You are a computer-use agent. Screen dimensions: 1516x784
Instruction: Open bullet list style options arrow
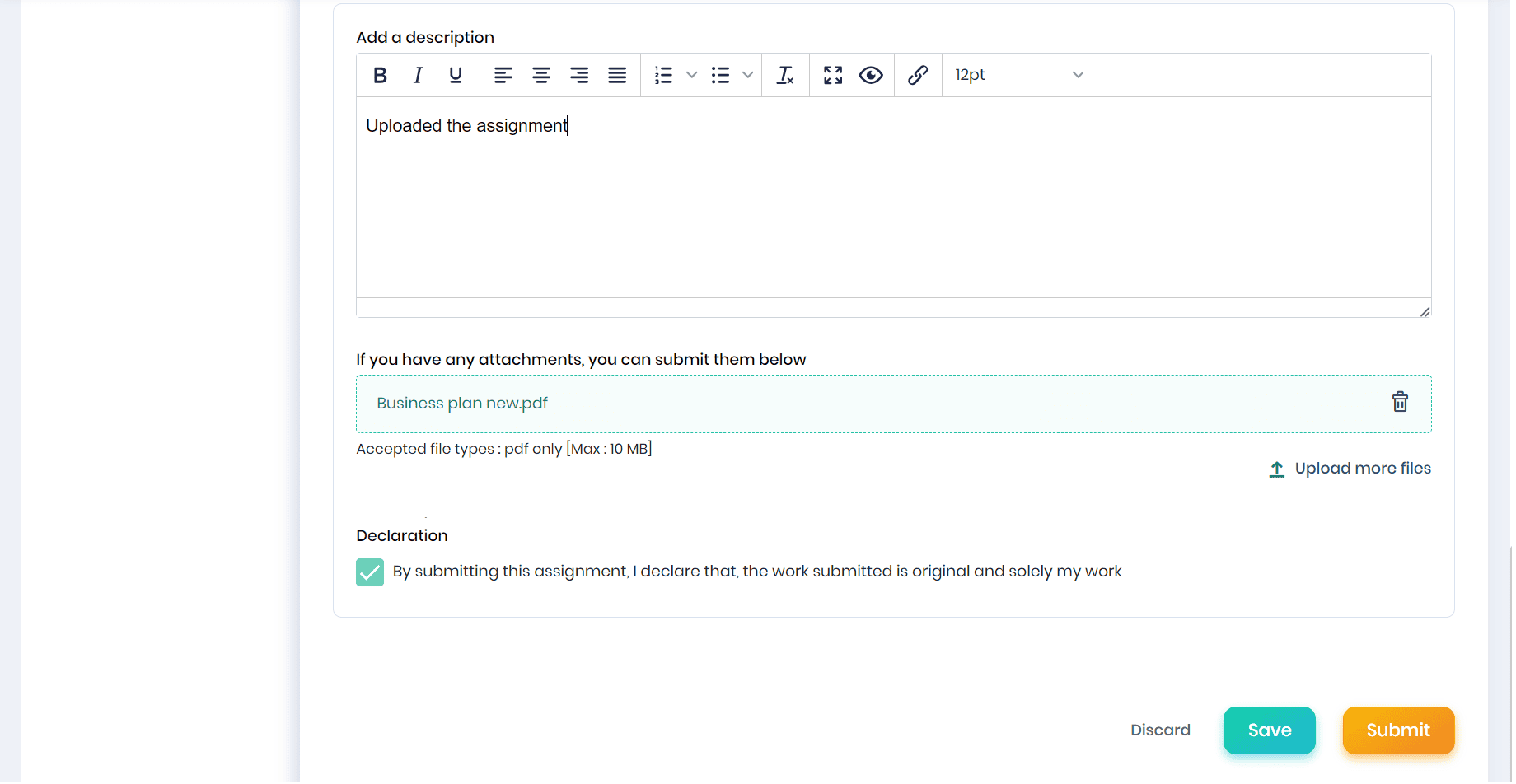[748, 75]
